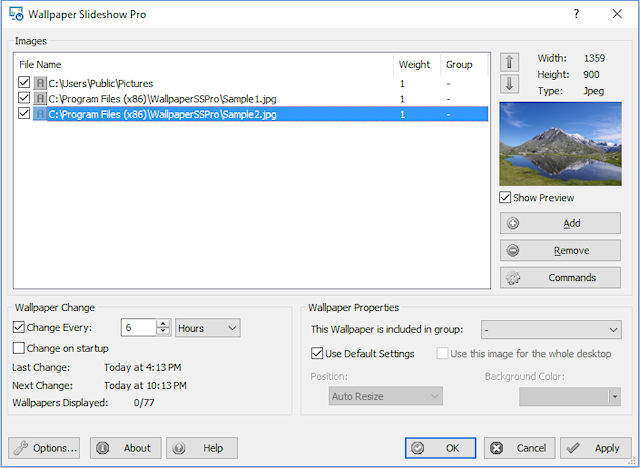Click the Remove button

[560, 250]
